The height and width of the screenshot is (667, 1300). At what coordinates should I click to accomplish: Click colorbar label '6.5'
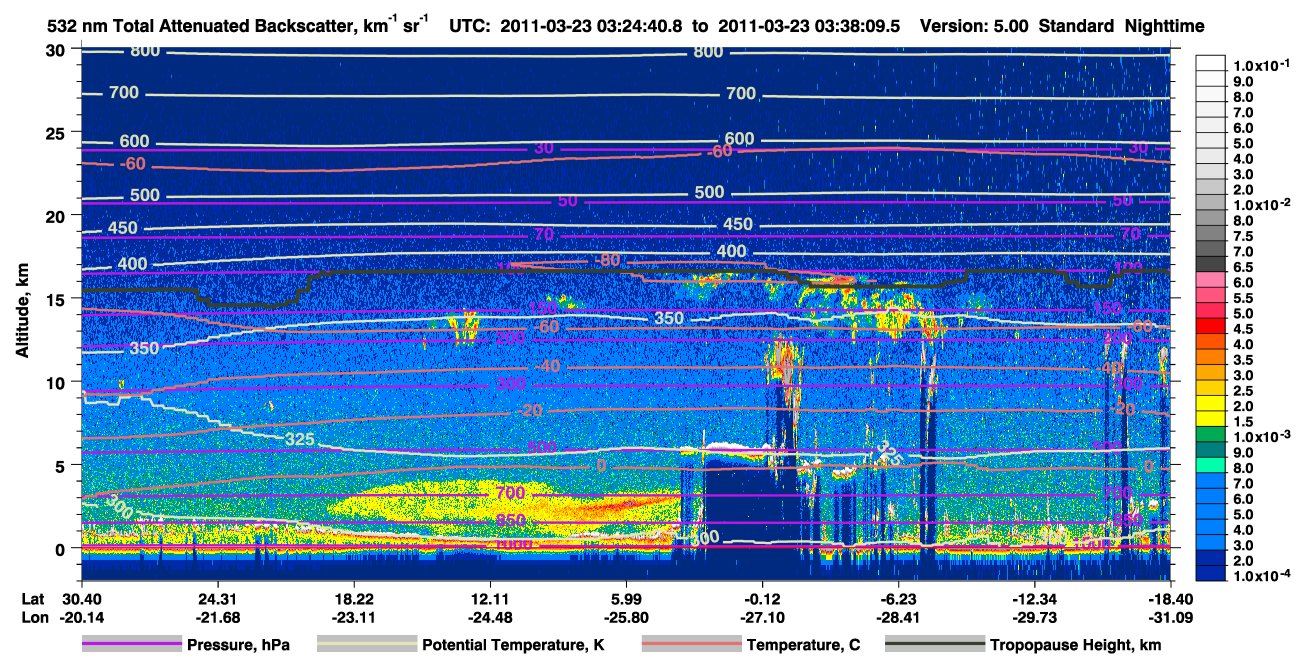(x=1243, y=267)
